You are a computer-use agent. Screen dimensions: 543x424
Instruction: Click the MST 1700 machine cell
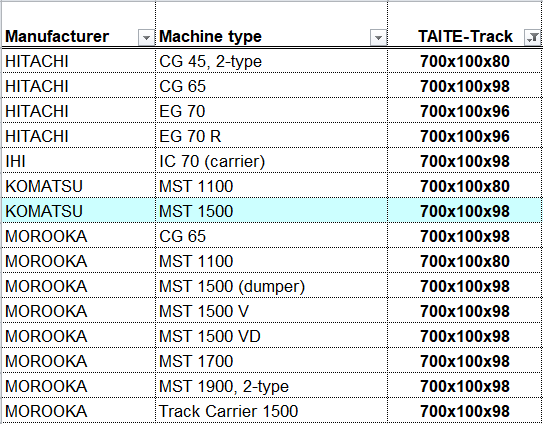[x=272, y=361]
